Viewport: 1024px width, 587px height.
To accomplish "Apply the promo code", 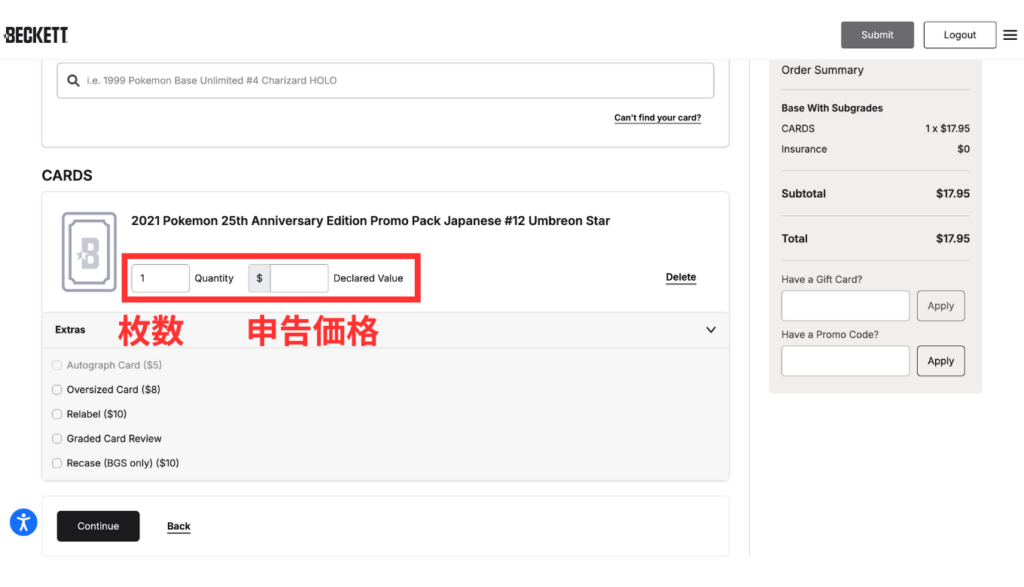I will tap(940, 361).
